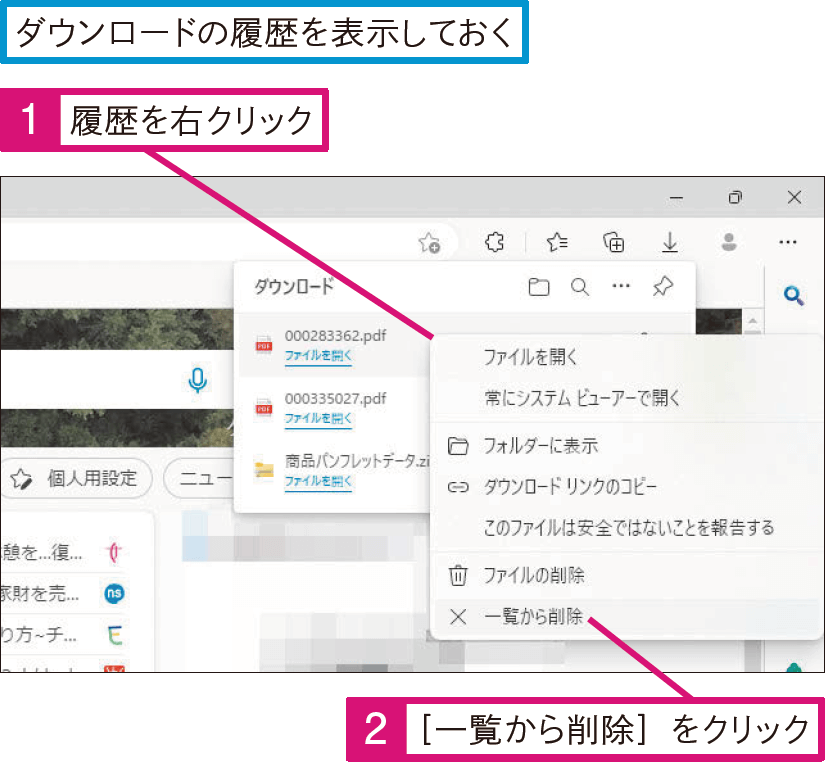Open browser Settings and more menu
825x762 pixels.
point(788,242)
